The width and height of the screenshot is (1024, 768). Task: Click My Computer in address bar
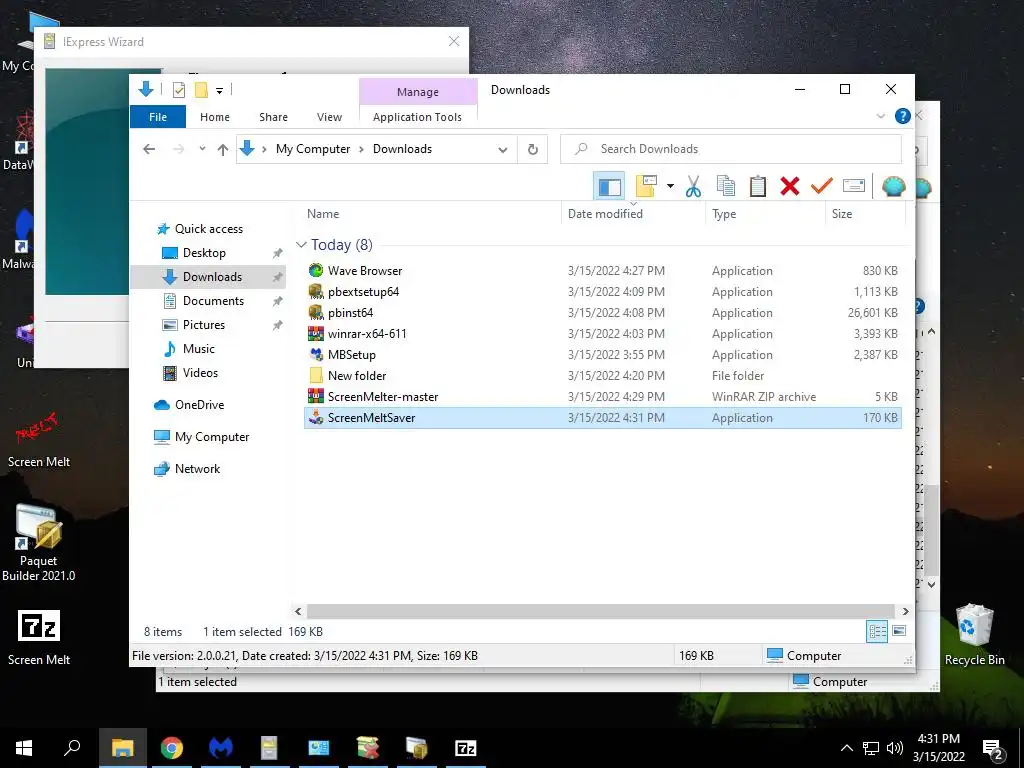pyautogui.click(x=313, y=149)
